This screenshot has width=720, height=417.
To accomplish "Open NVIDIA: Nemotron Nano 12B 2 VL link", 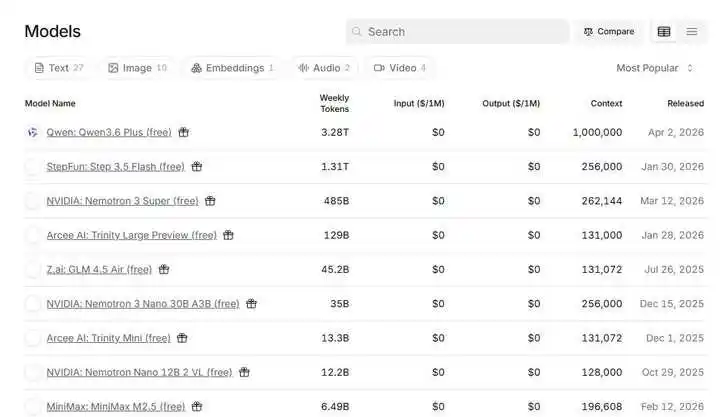I will pos(139,372).
